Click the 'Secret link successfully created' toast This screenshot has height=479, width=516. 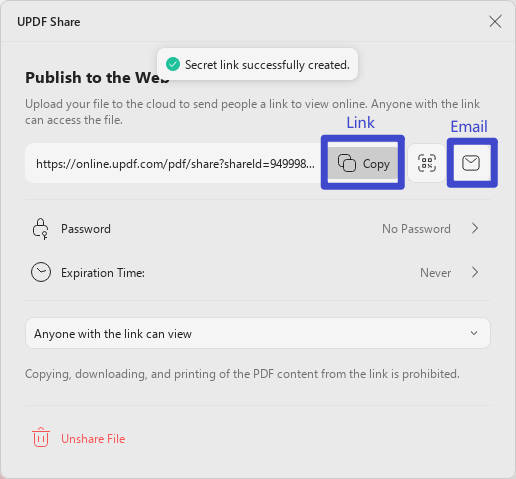pos(257,64)
